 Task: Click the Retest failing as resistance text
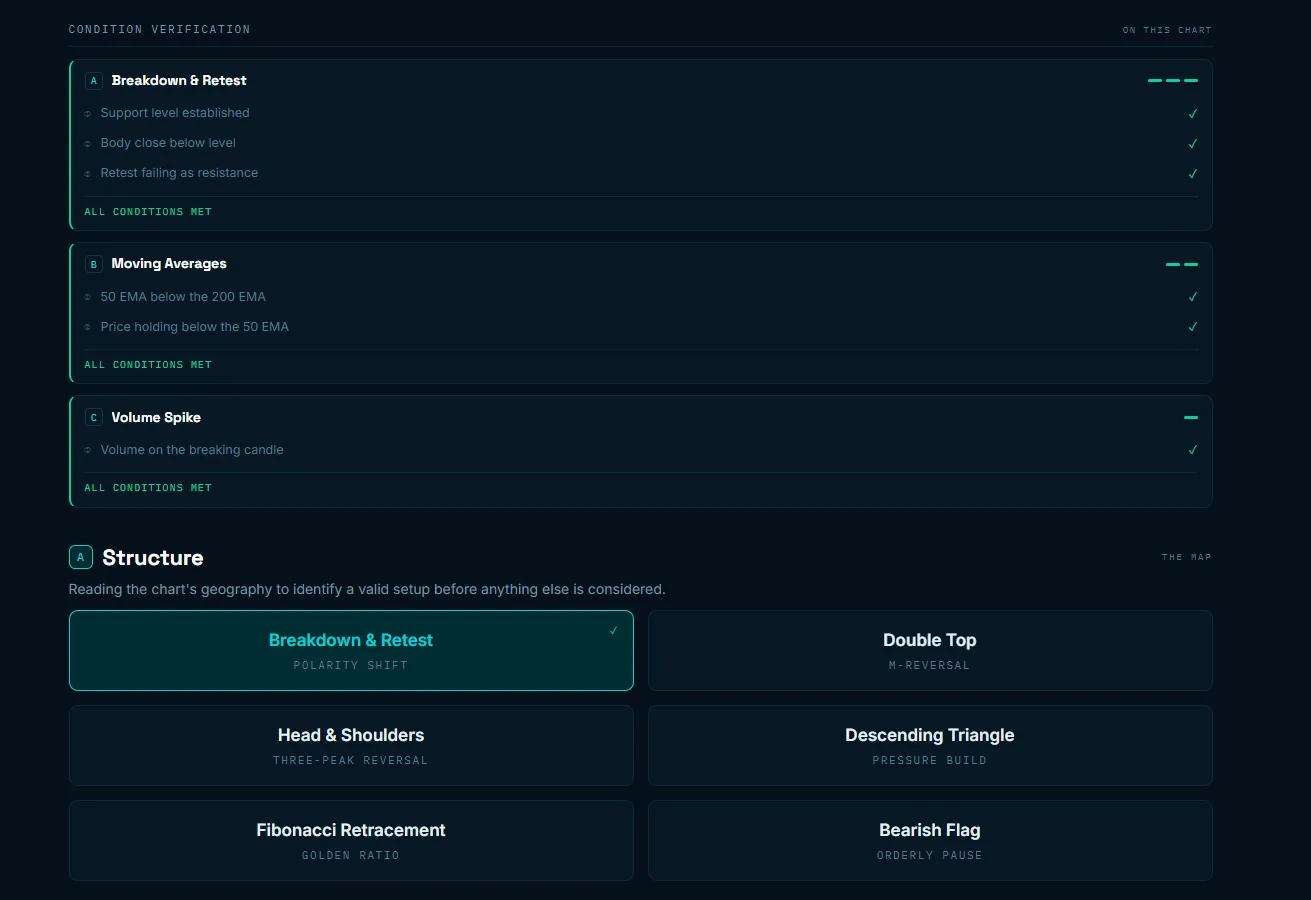[179, 173]
